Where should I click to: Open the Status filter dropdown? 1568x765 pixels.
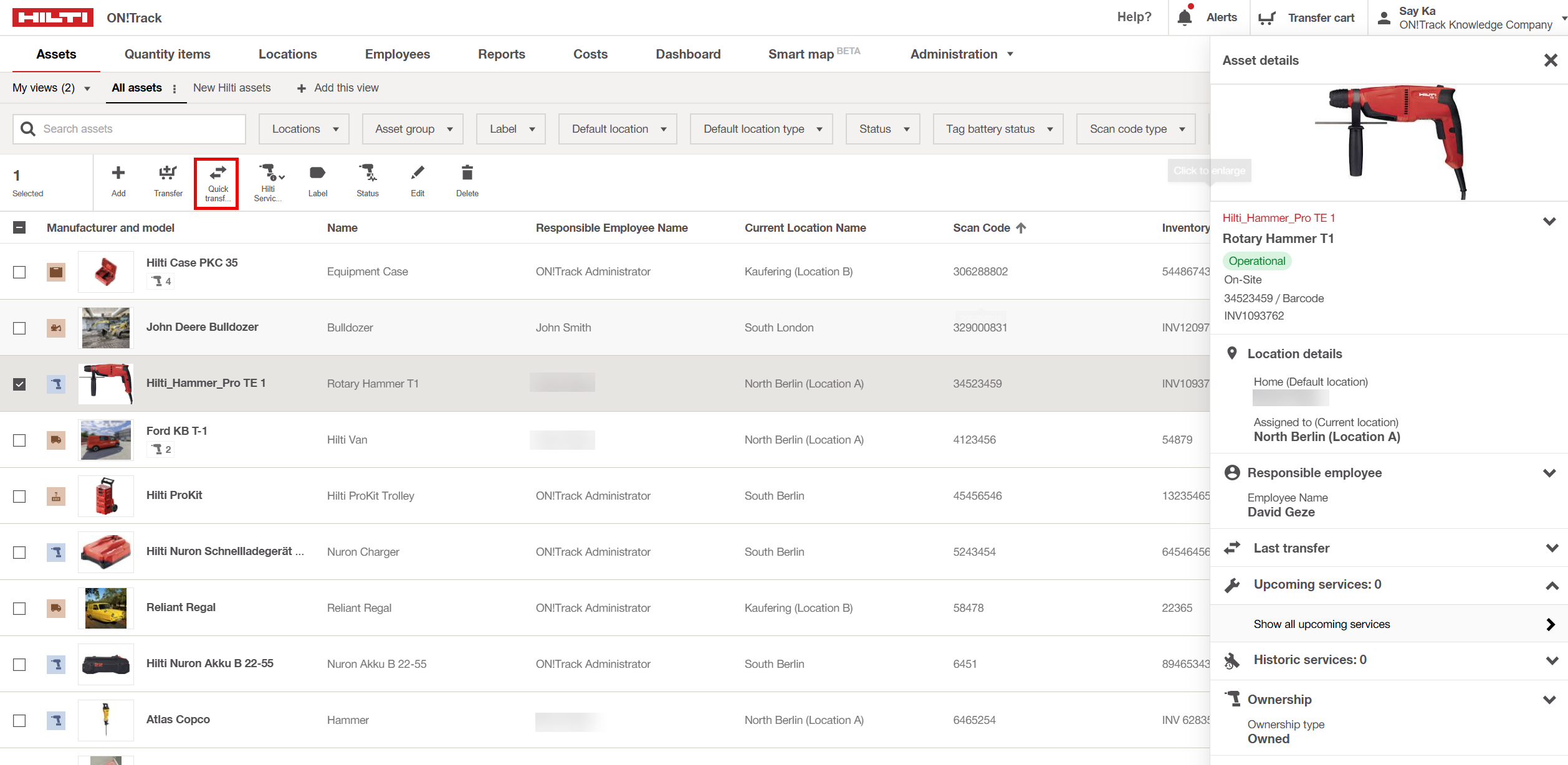tap(883, 129)
